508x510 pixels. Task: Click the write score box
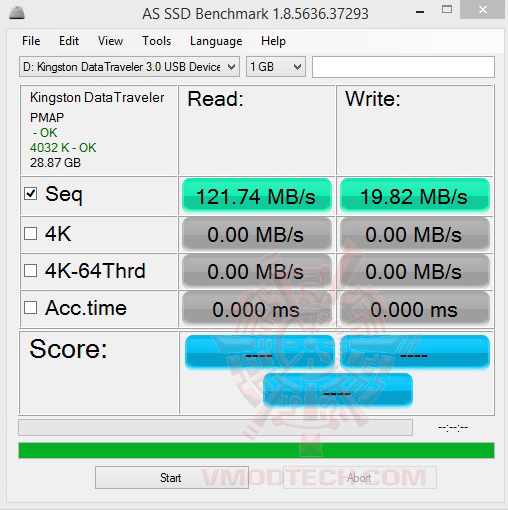(415, 352)
